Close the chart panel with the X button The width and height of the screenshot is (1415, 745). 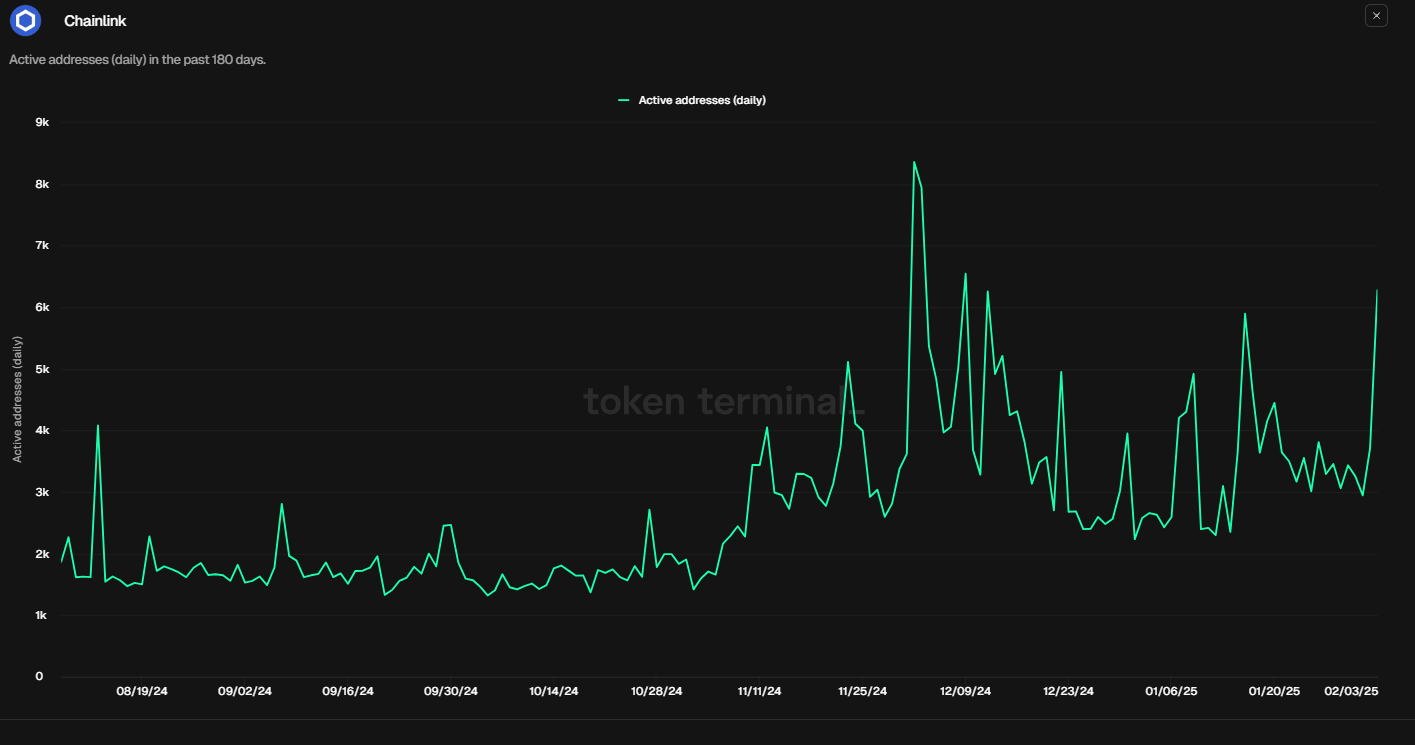1376,16
